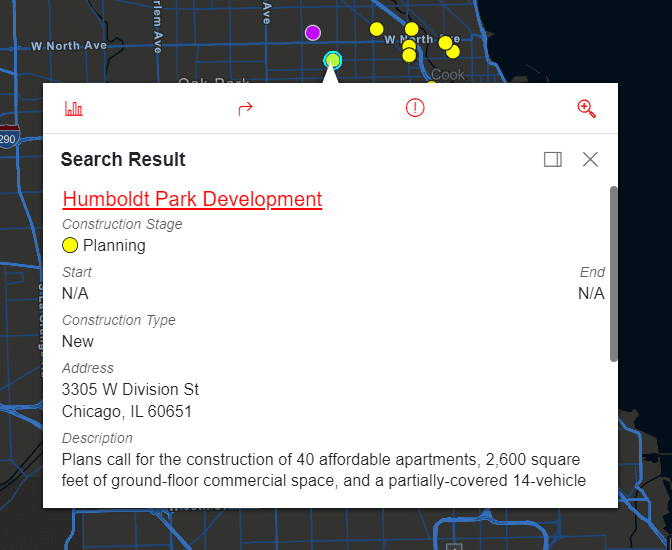This screenshot has width=672, height=550.
Task: Click the 290 highway shield on map
Action: pos(9,138)
